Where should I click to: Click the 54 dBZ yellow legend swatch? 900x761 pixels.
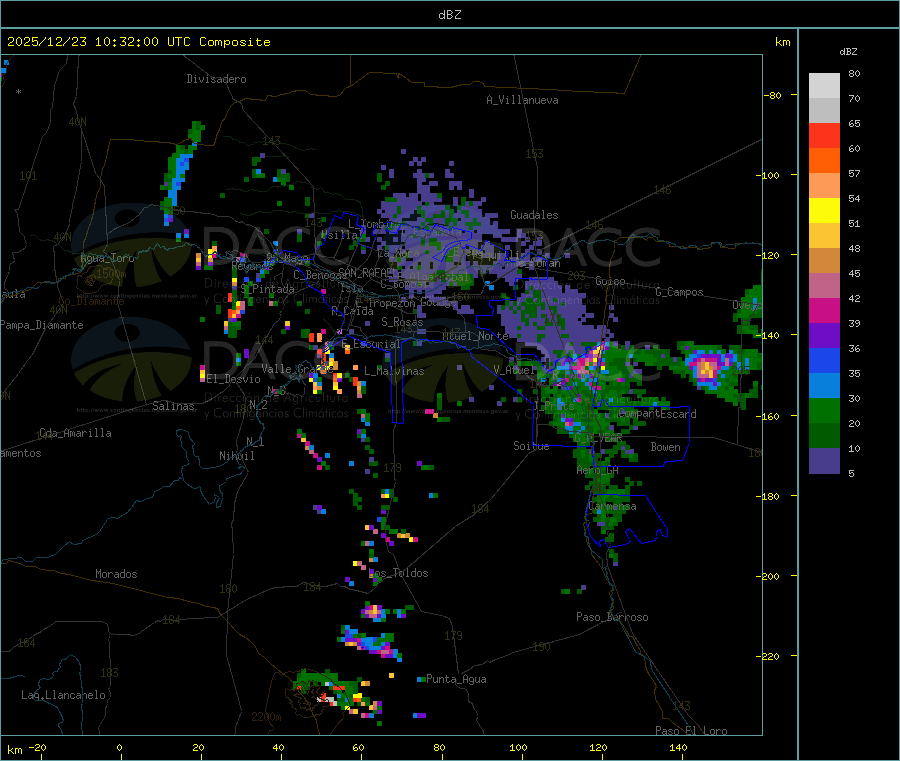pyautogui.click(x=824, y=211)
